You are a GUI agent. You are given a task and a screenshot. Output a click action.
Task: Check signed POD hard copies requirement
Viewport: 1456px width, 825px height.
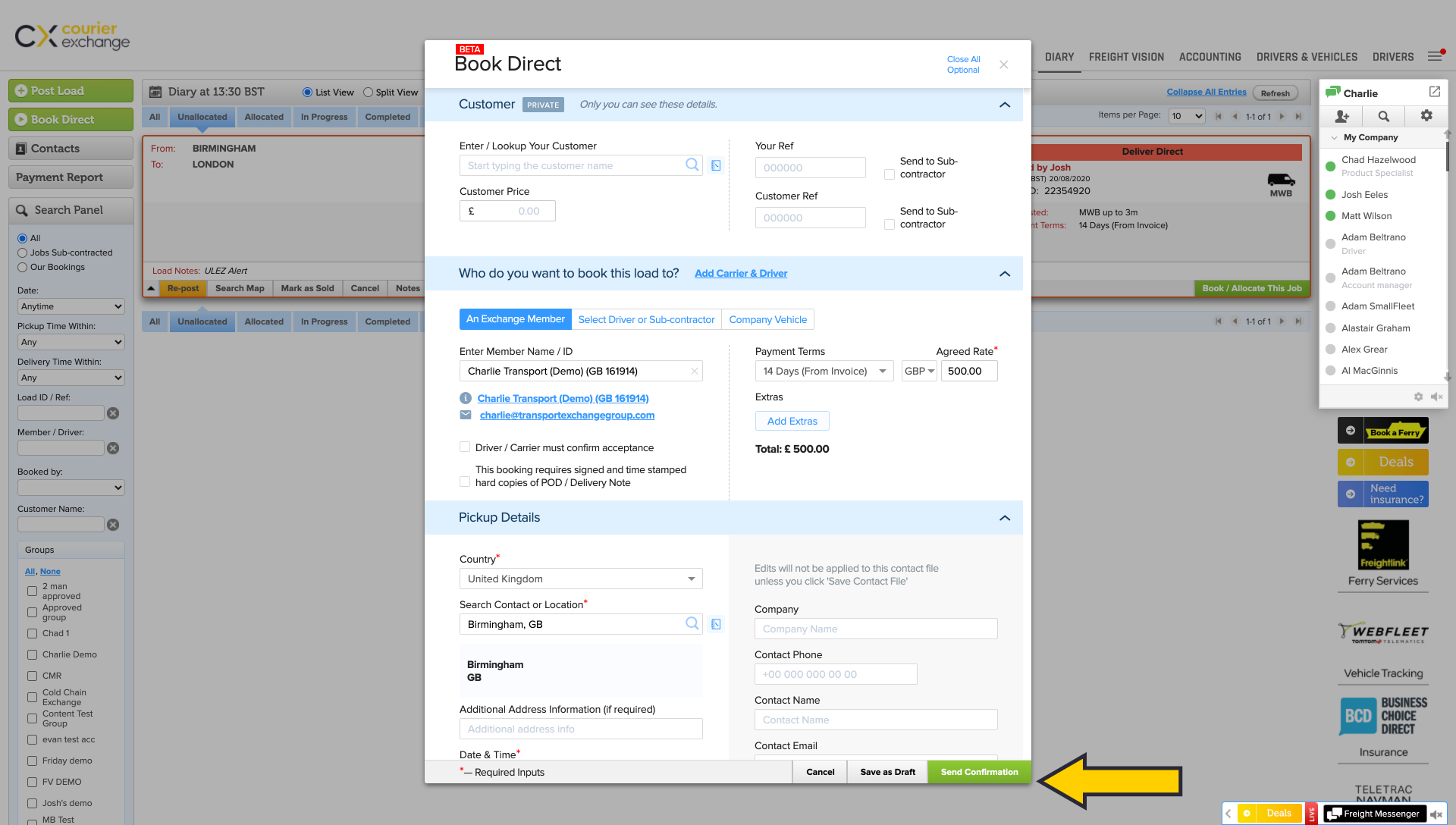coord(465,482)
